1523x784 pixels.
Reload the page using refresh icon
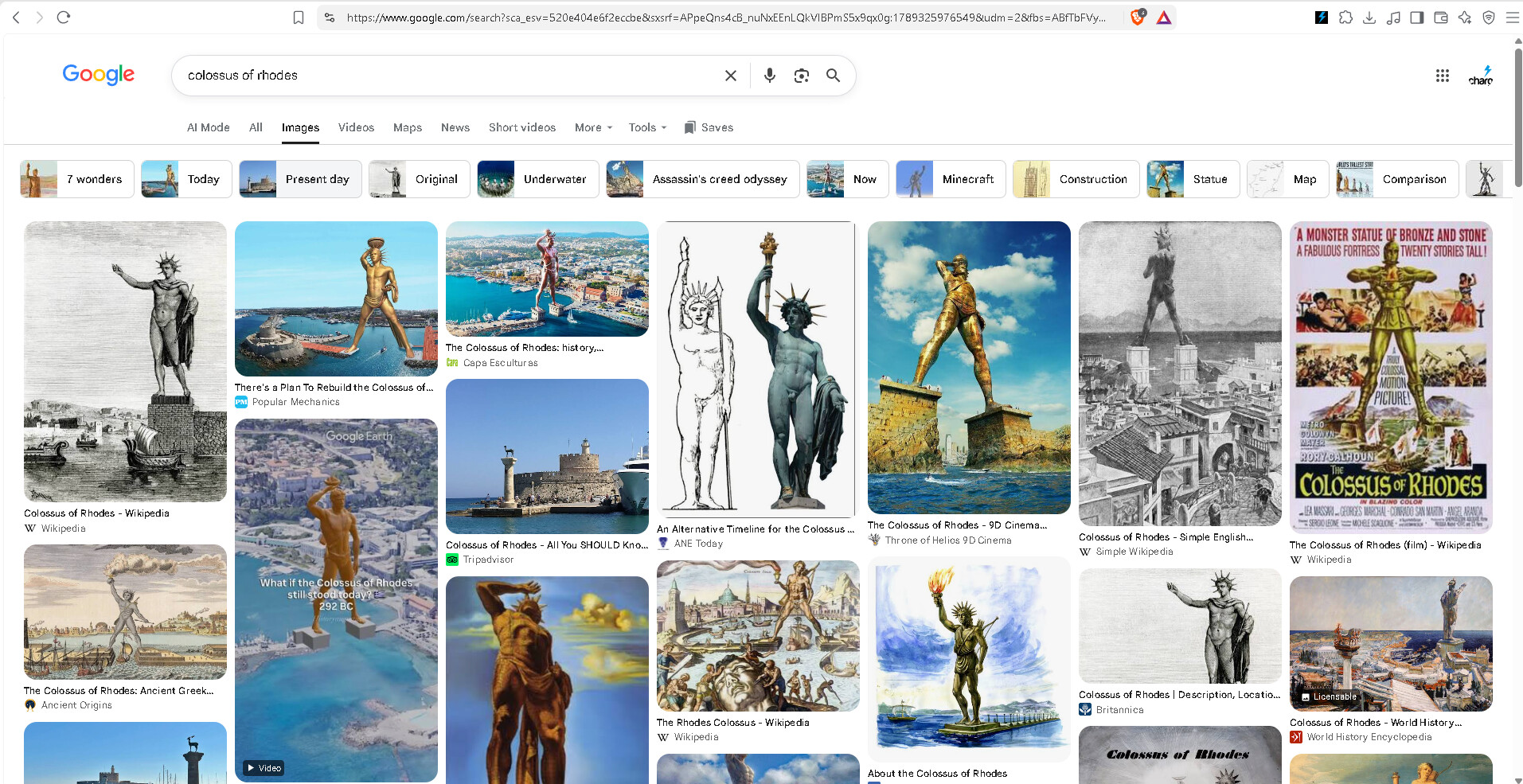[64, 17]
